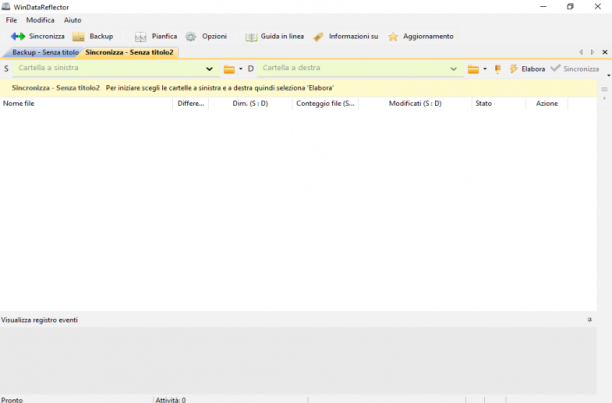Image resolution: width=612 pixels, height=403 pixels.
Task: Open Opzioni gear icon
Action: (190, 37)
